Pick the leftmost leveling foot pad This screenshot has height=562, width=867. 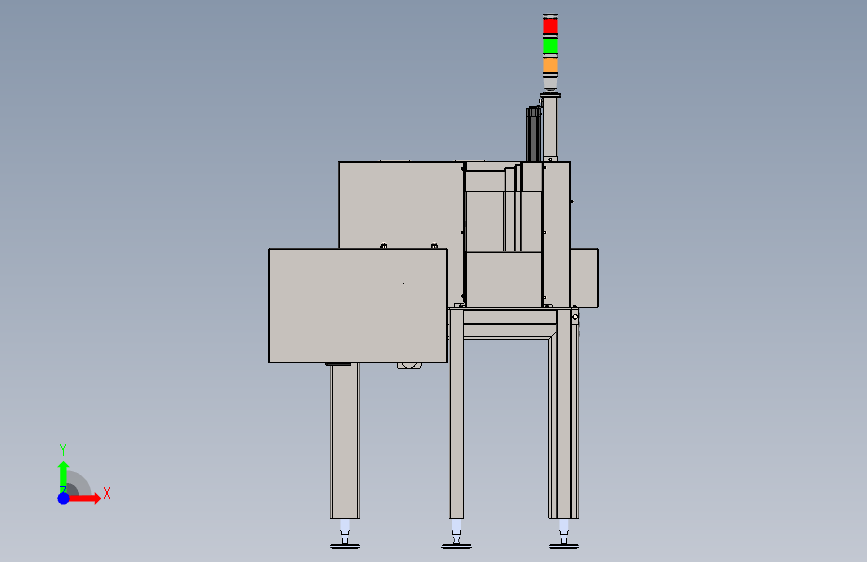coord(345,546)
